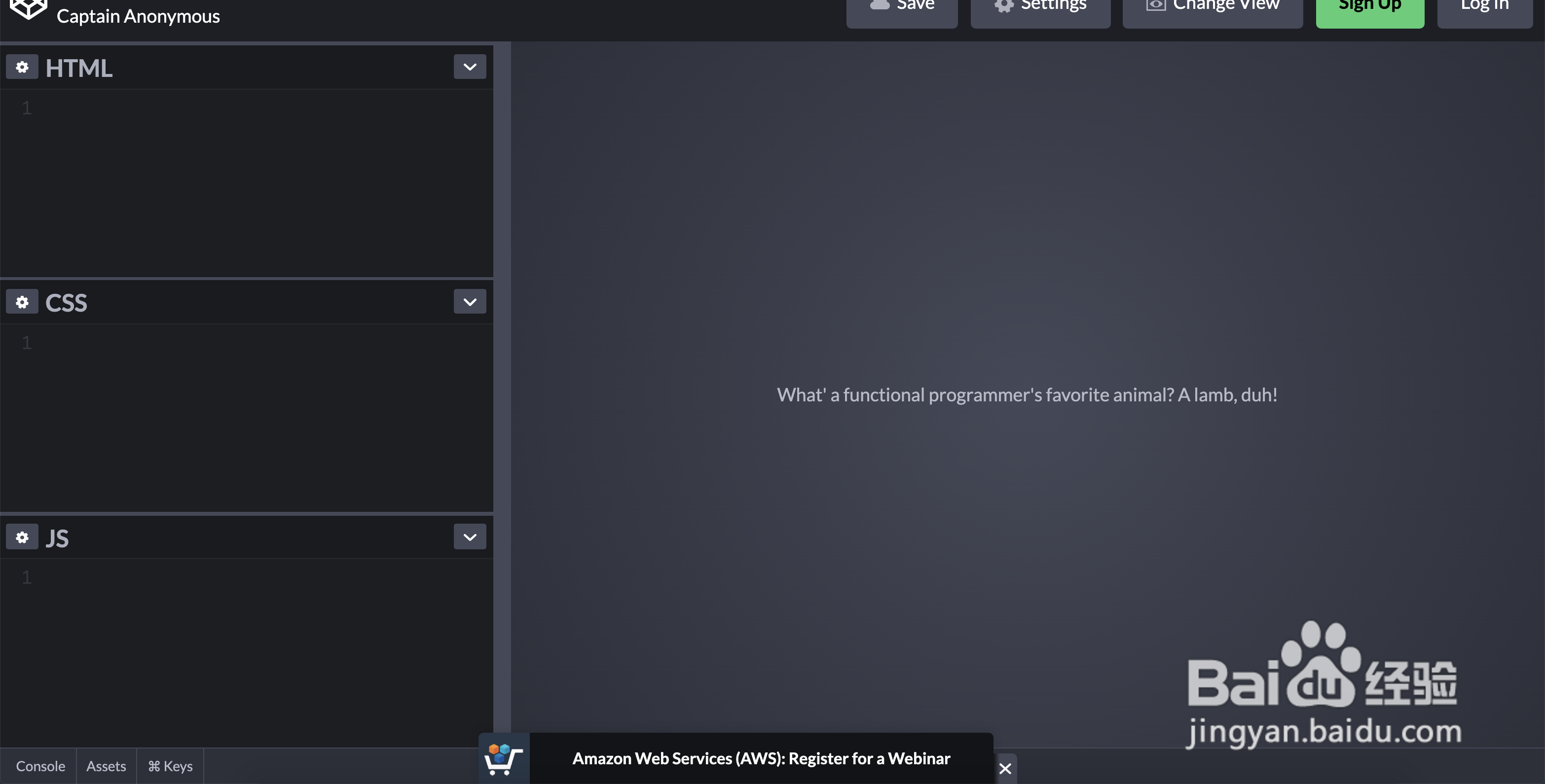The height and width of the screenshot is (784, 1545).
Task: Click the AWS ad shopping cart icon
Action: [x=504, y=759]
